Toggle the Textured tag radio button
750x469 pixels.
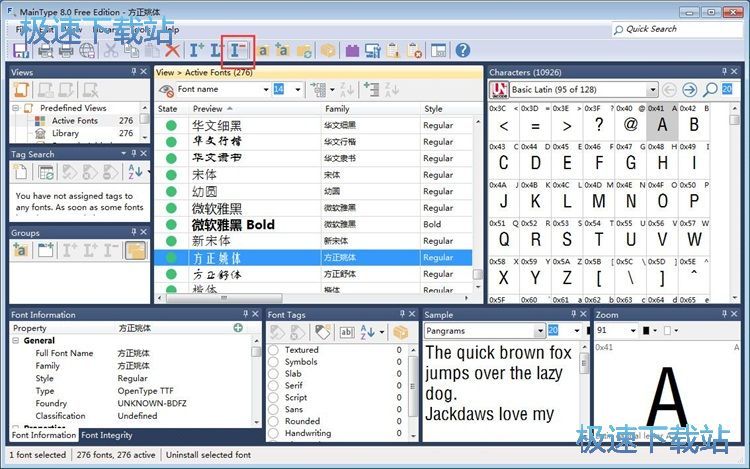click(x=273, y=350)
